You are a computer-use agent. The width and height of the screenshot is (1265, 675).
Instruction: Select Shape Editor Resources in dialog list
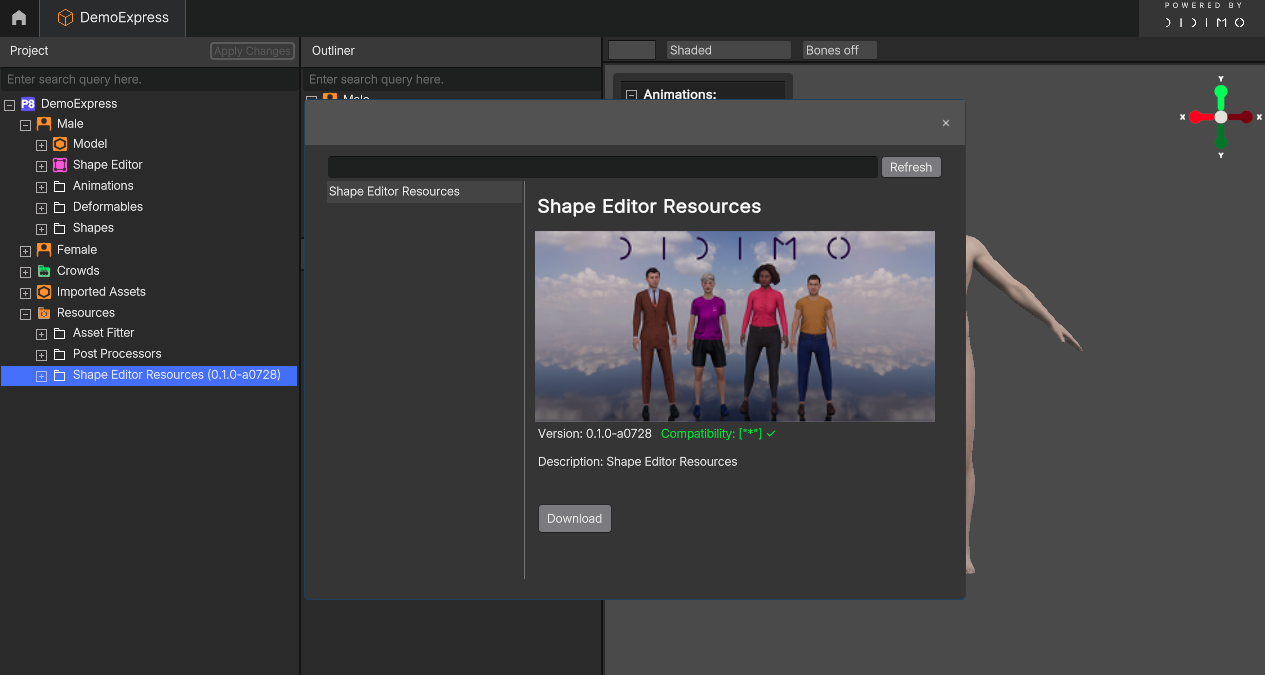[425, 192]
